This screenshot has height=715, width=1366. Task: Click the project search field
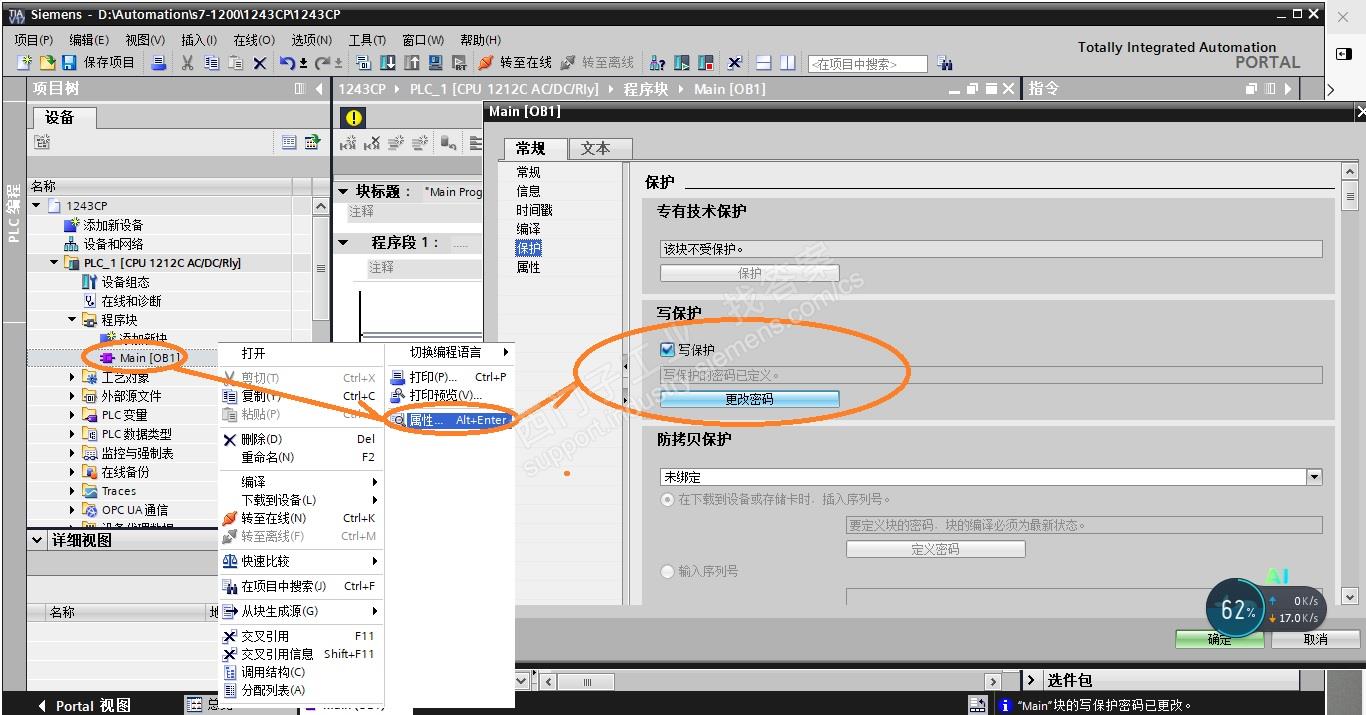[866, 64]
